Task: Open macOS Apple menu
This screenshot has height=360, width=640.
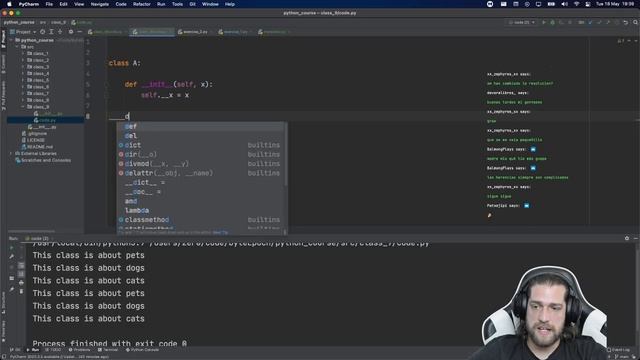Action: coord(9,4)
